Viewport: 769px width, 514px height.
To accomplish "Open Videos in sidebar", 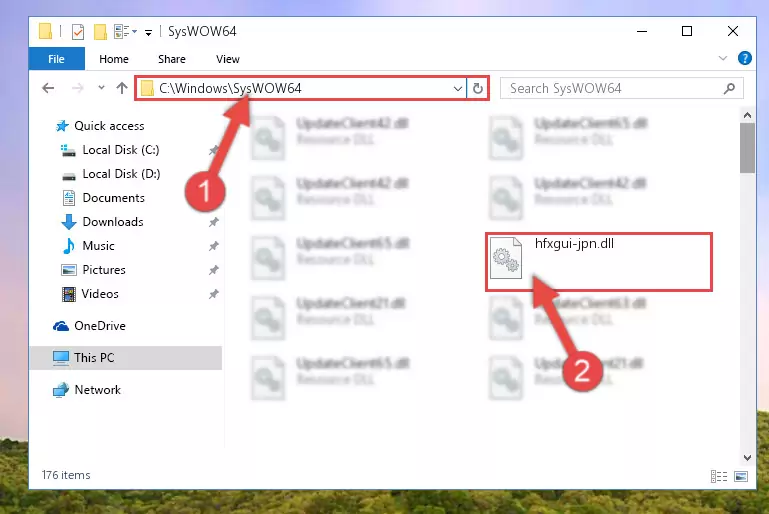I will tap(100, 294).
